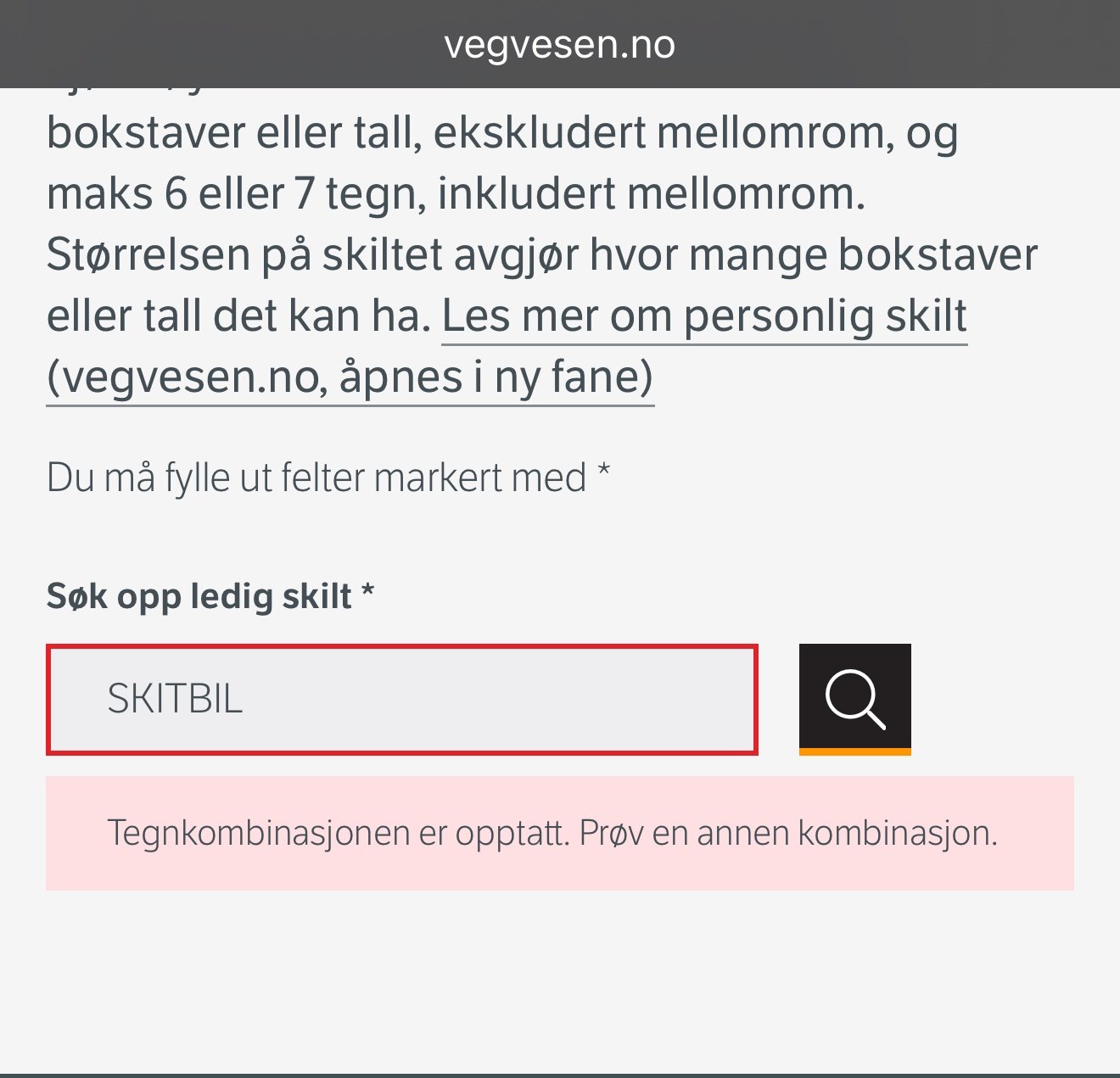Tap the '(vegvesen.no, åpnes i ny fane)' link text
This screenshot has height=1078, width=1120.
coord(350,377)
